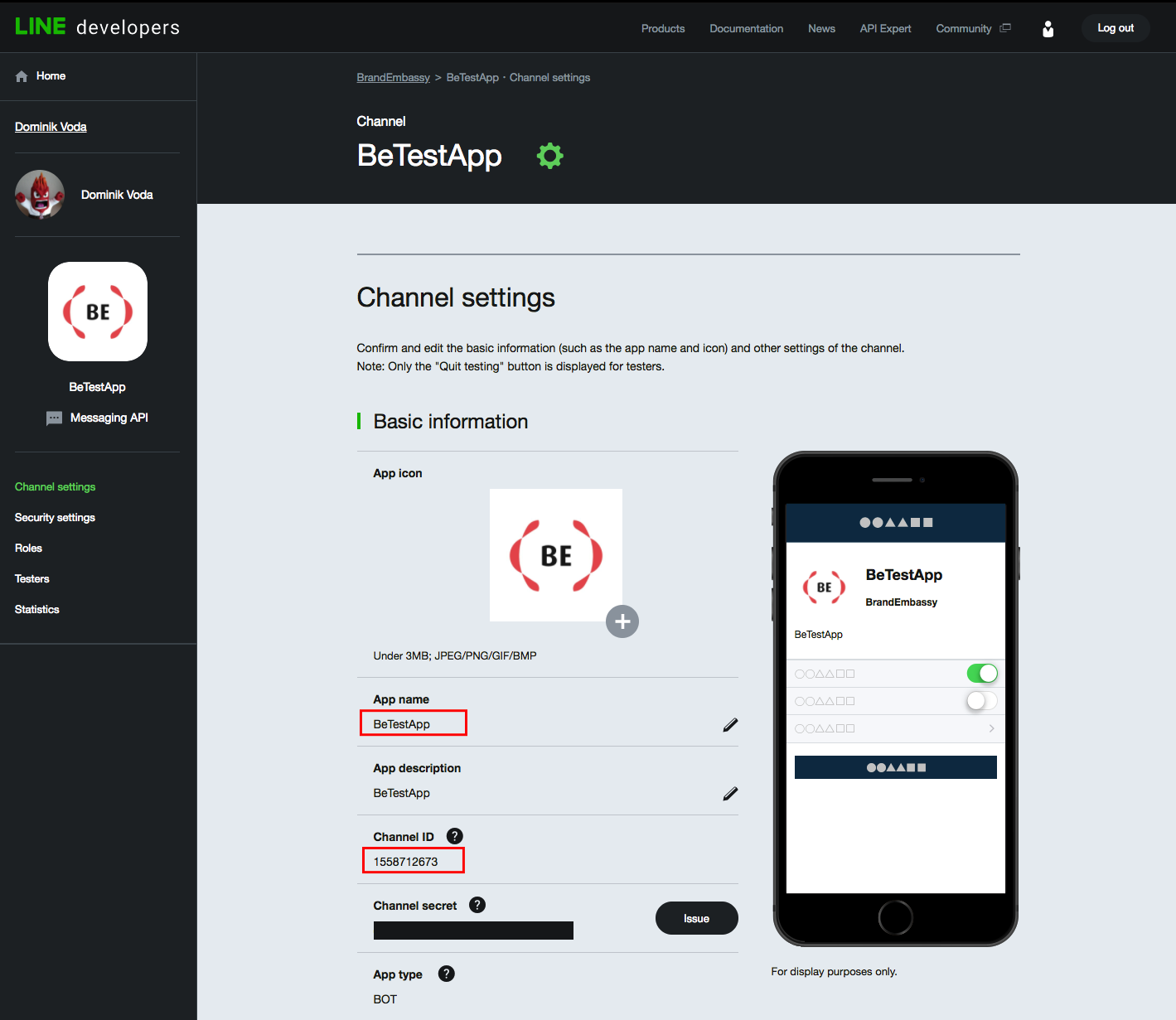1176x1020 pixels.
Task: Open Testers in the sidebar
Action: pos(32,578)
